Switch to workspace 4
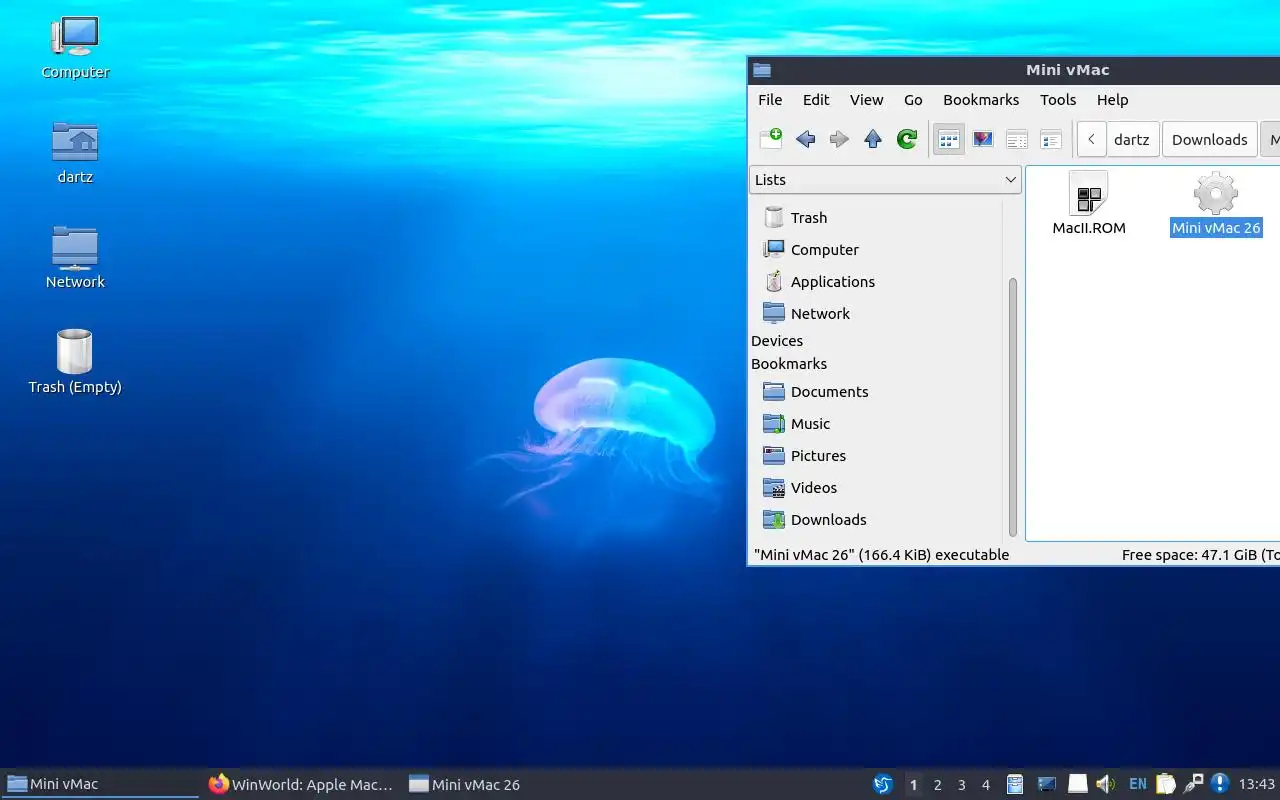This screenshot has width=1280, height=800. [x=986, y=785]
